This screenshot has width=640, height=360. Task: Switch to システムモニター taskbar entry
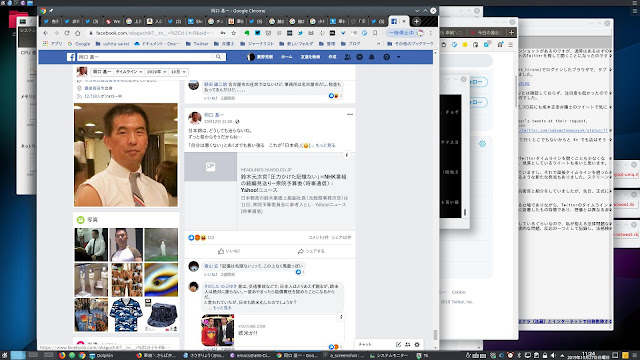(388, 356)
